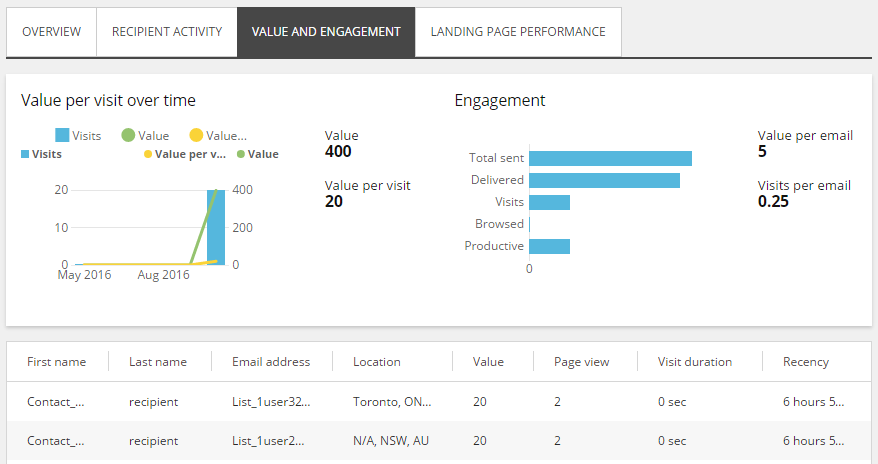Click the Total sent bar in Engagement
The width and height of the screenshot is (878, 464).
coord(610,158)
